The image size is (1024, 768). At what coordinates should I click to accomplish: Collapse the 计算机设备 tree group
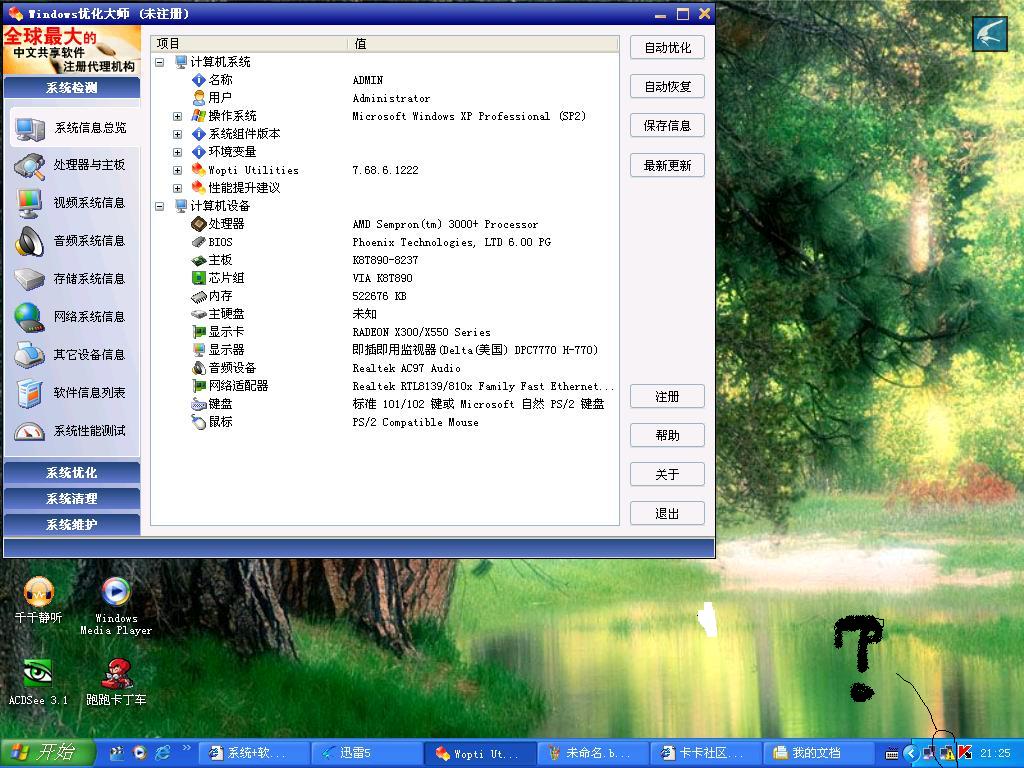click(159, 206)
